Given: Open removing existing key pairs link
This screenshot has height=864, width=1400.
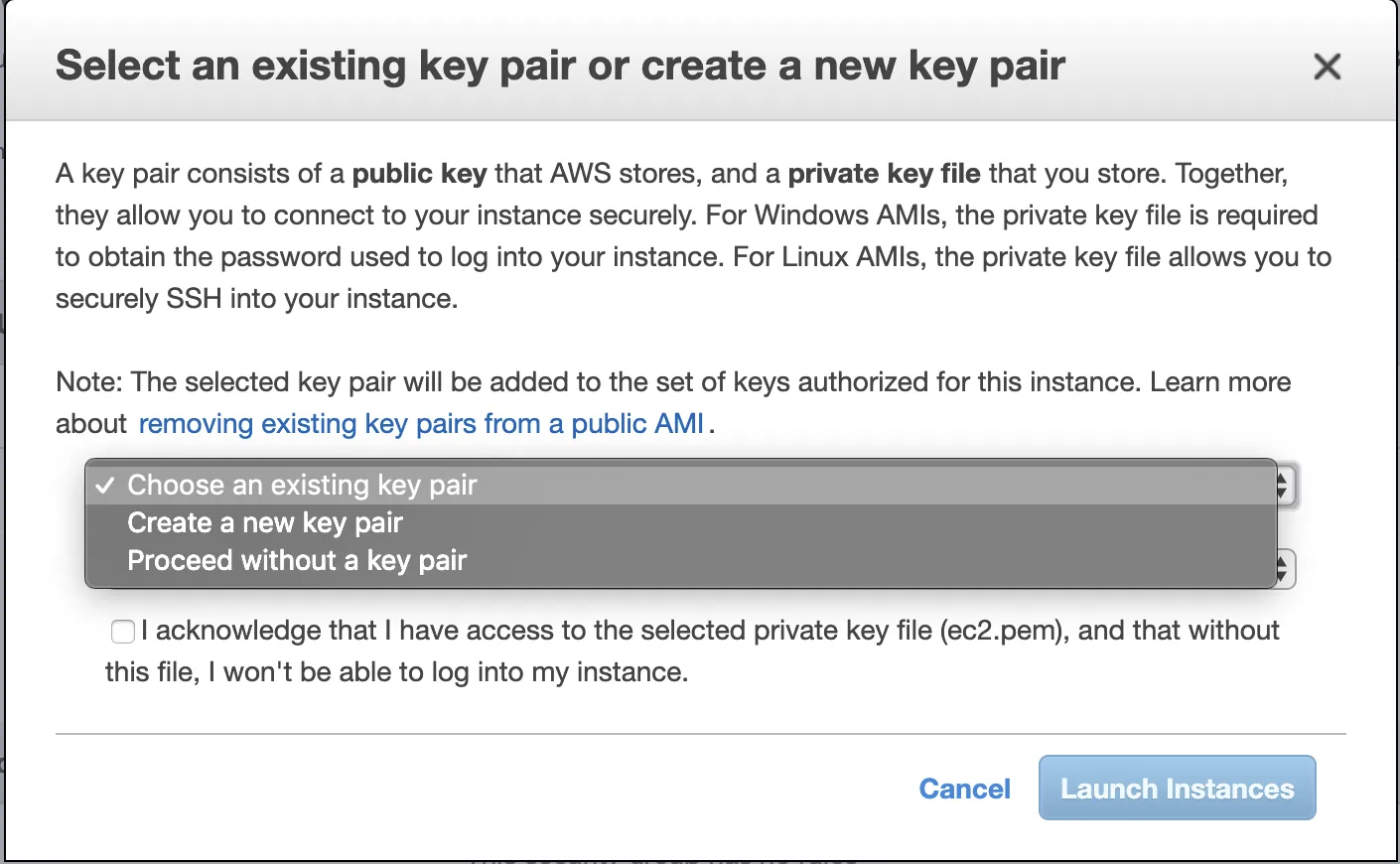Looking at the screenshot, I should [421, 424].
